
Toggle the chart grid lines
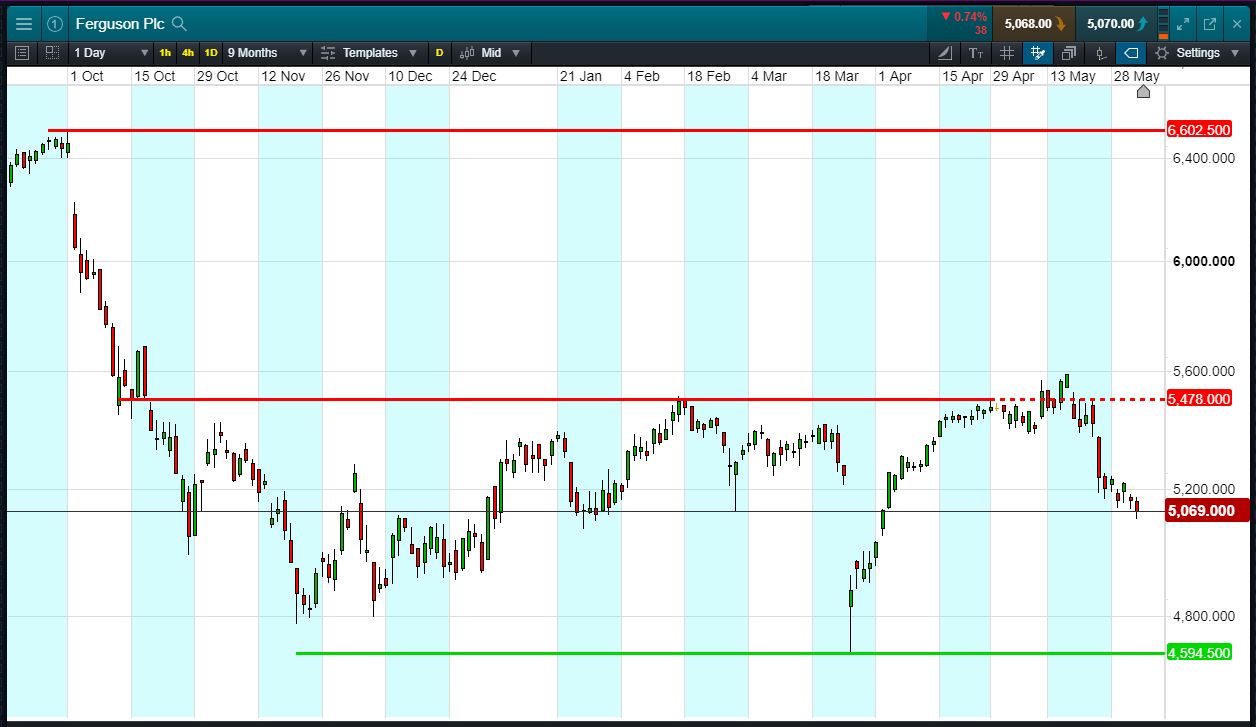pyautogui.click(x=1007, y=53)
